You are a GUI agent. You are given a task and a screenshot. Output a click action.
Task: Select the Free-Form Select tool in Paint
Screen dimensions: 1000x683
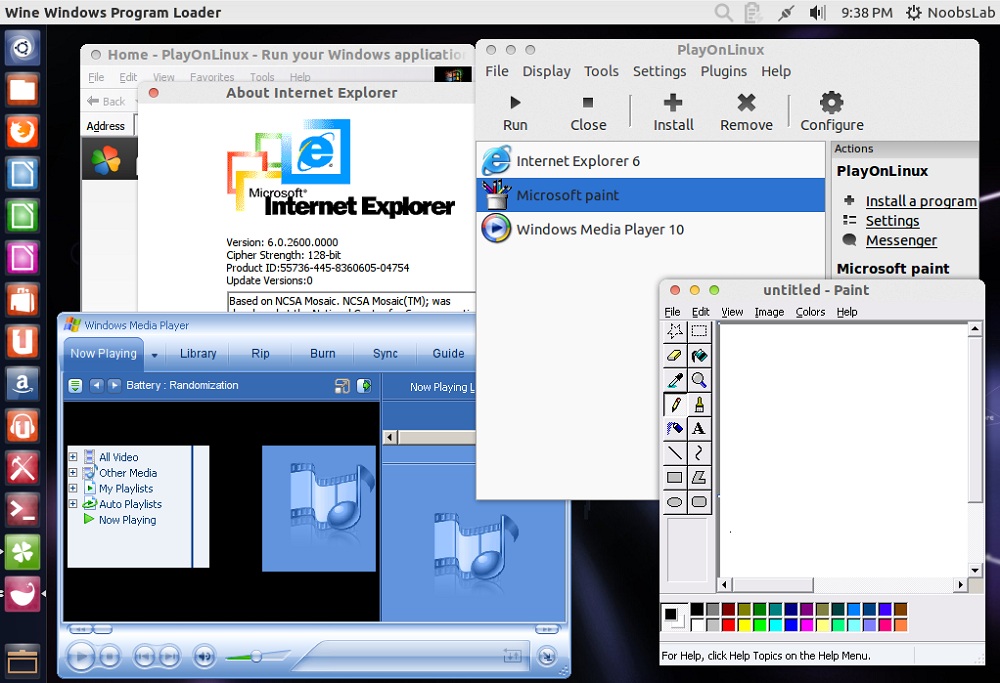coord(675,331)
